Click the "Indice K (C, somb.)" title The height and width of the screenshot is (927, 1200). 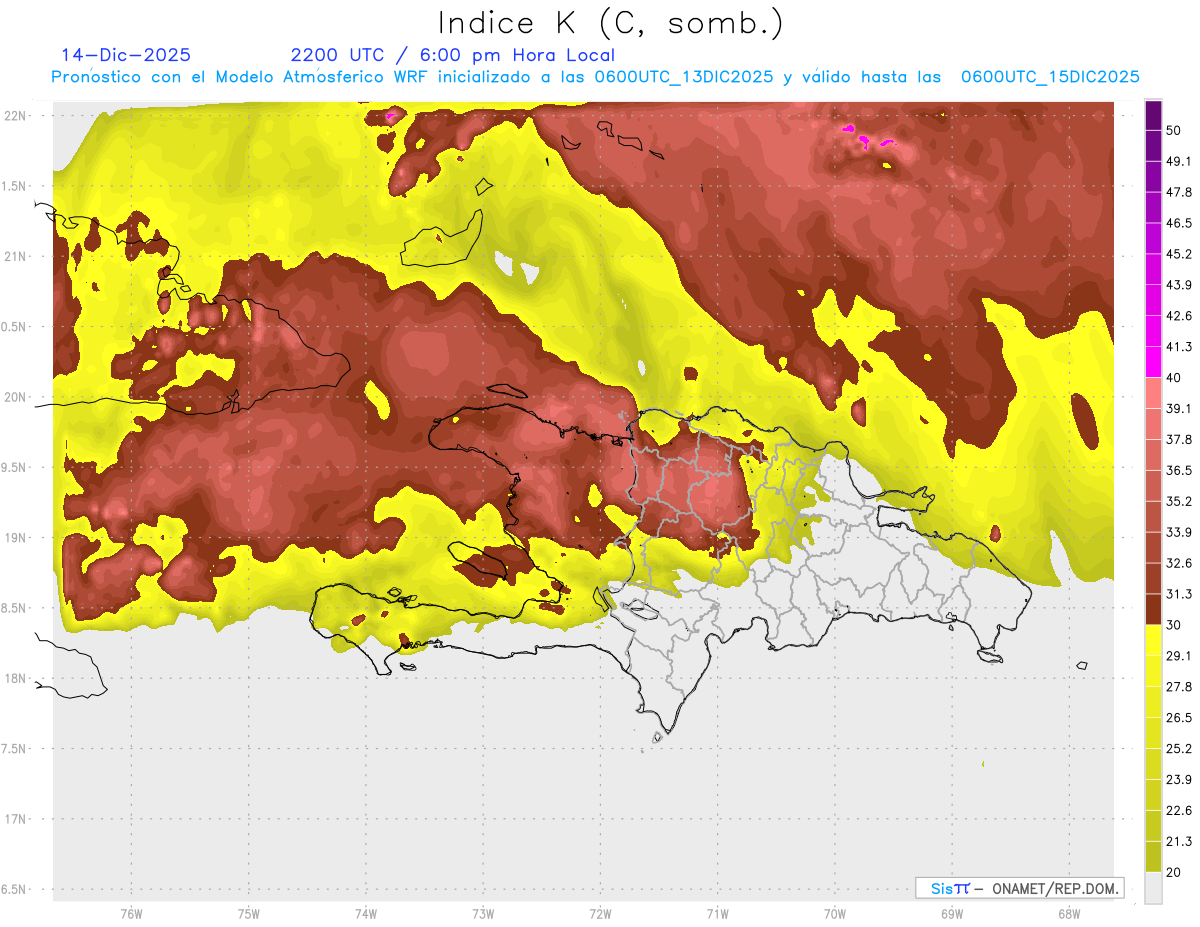tap(610, 23)
